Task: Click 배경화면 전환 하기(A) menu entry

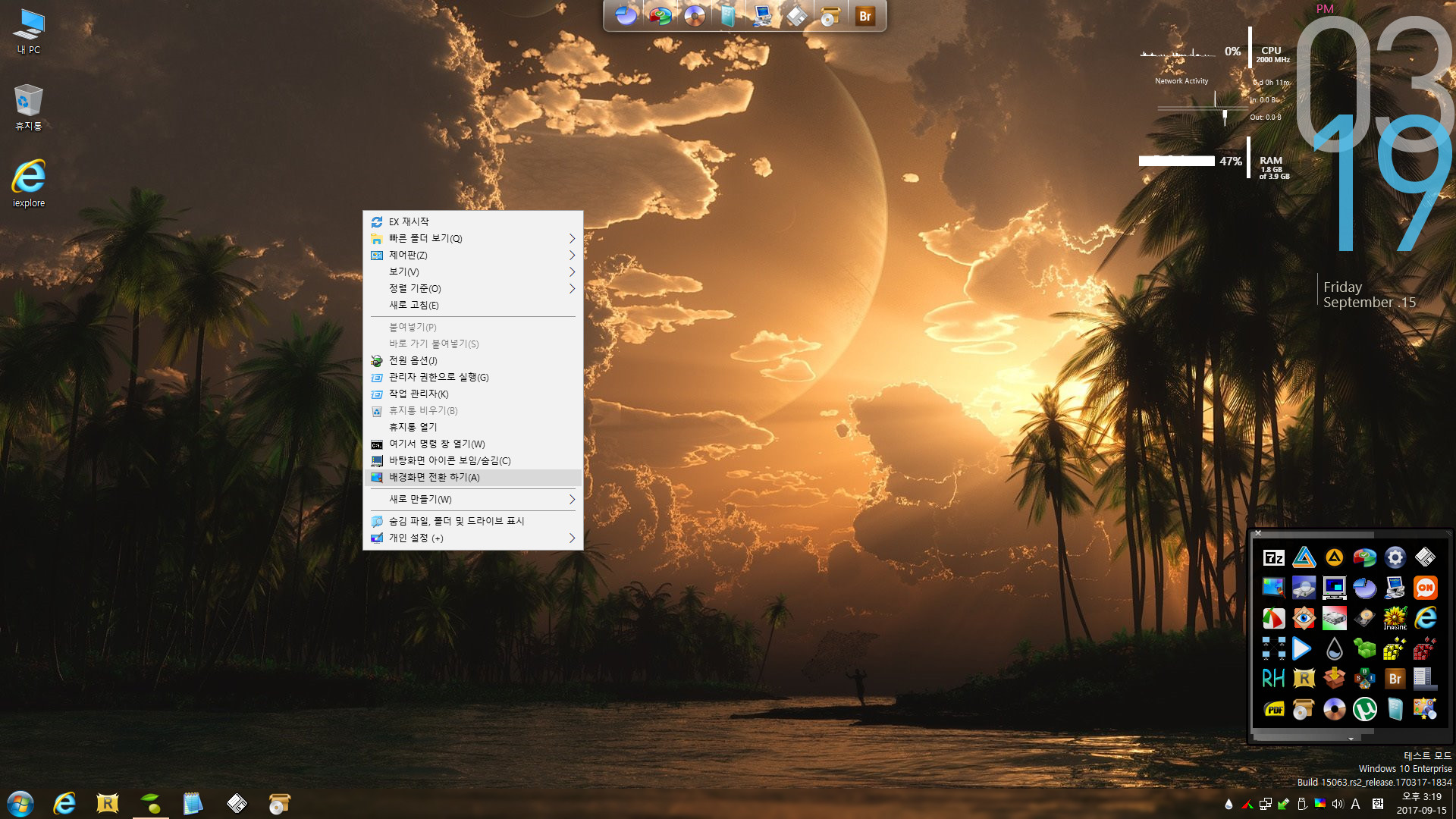Action: click(x=473, y=477)
